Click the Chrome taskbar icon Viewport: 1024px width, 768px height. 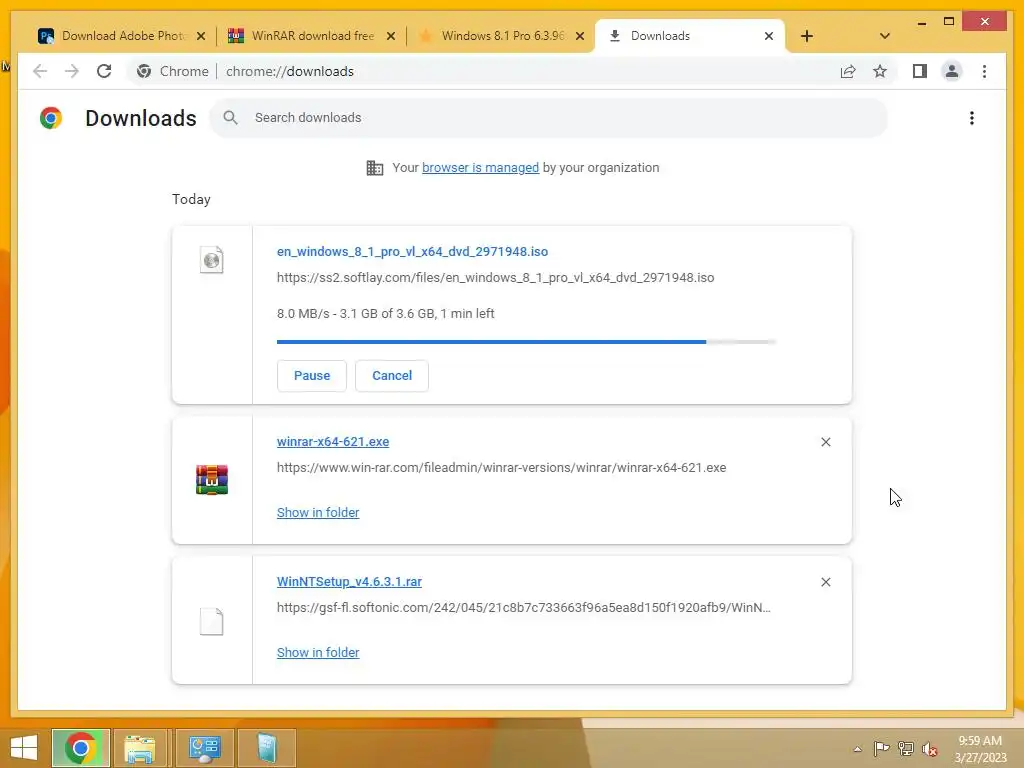pyautogui.click(x=81, y=748)
